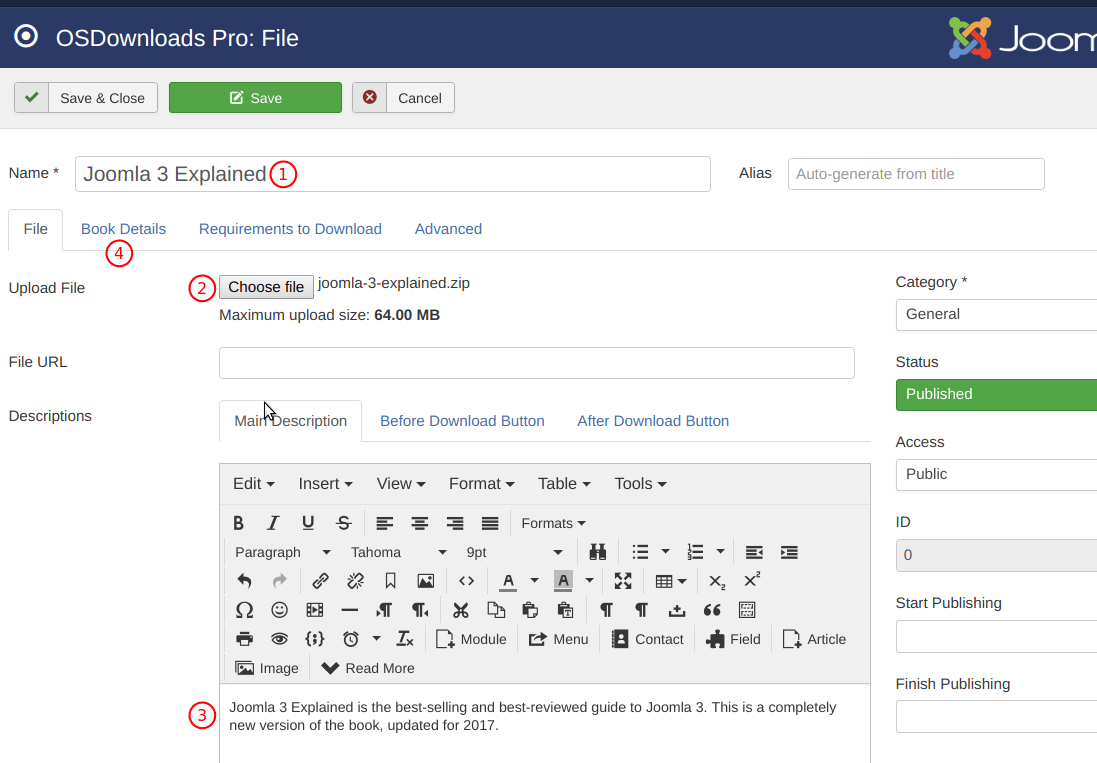Apply blockquote with the quote icon

pyautogui.click(x=712, y=610)
